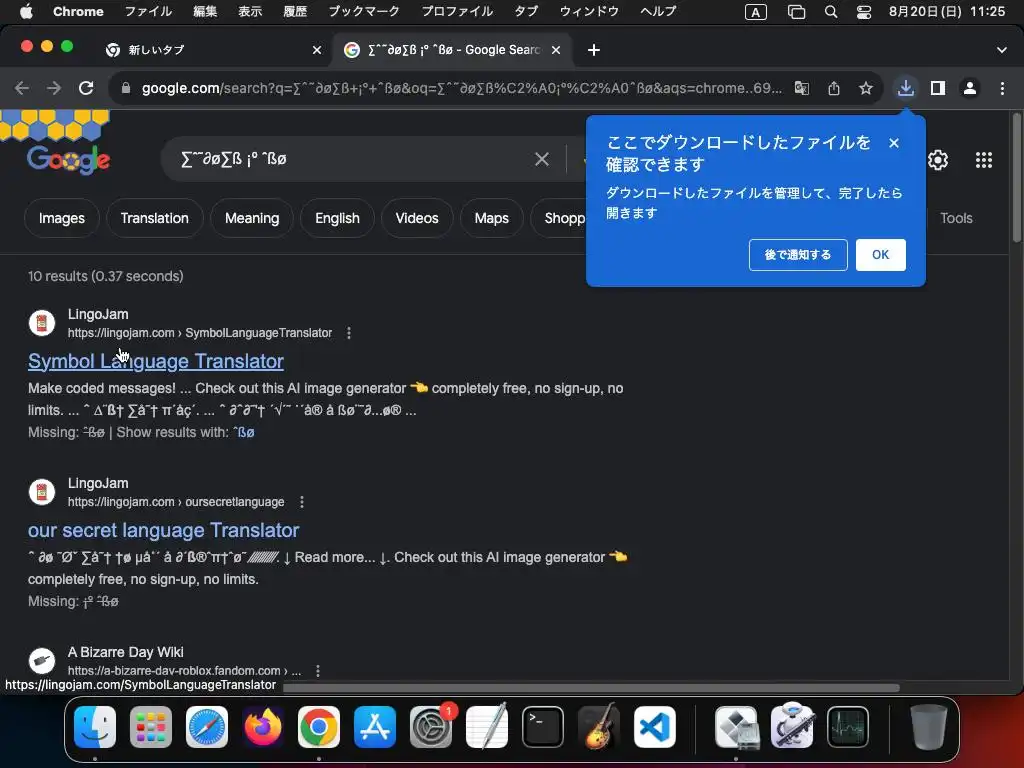Open the Chrome downloads icon
The height and width of the screenshot is (768, 1024).
(x=905, y=88)
